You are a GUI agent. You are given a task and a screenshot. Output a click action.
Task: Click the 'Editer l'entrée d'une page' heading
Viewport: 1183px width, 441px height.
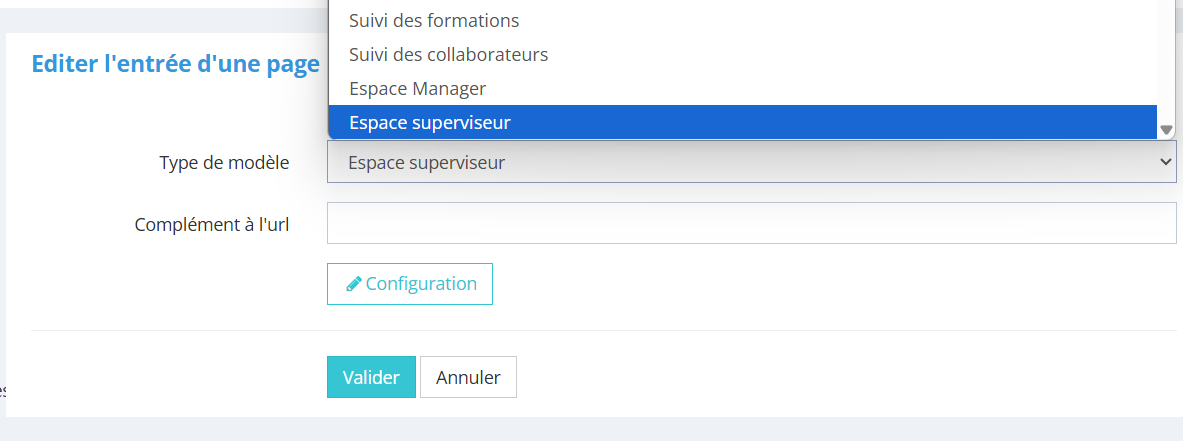pyautogui.click(x=176, y=64)
